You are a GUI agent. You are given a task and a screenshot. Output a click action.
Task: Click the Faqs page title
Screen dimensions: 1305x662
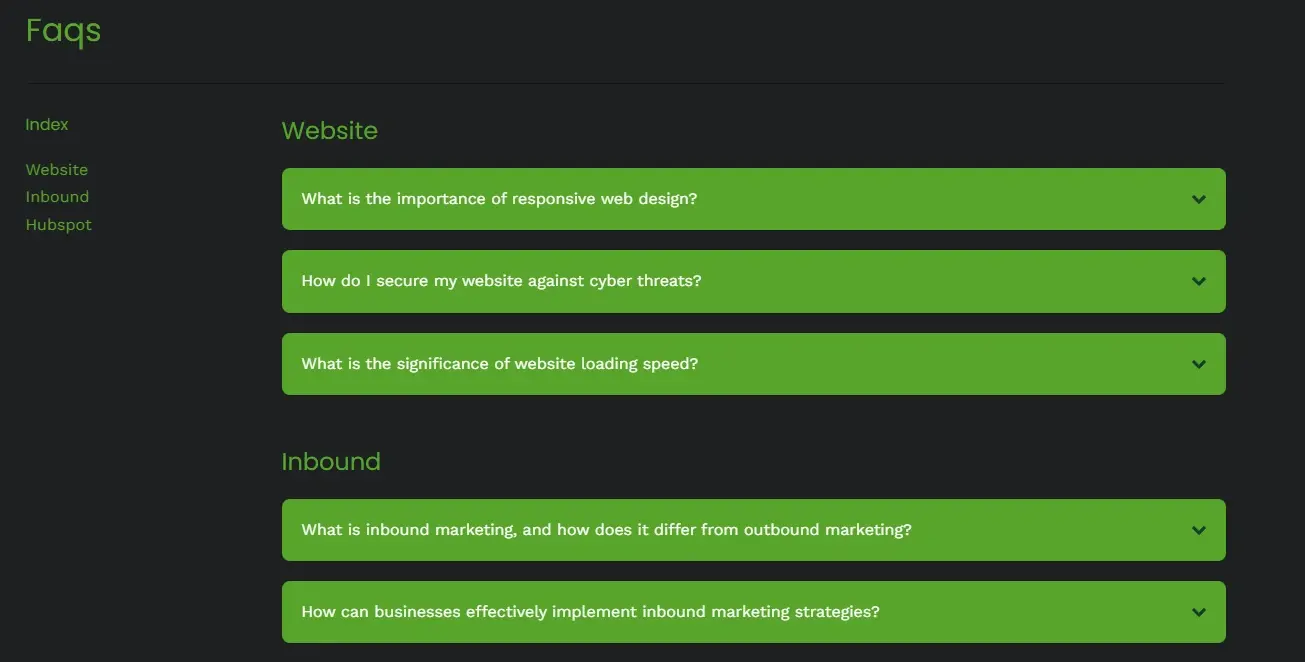click(x=62, y=31)
